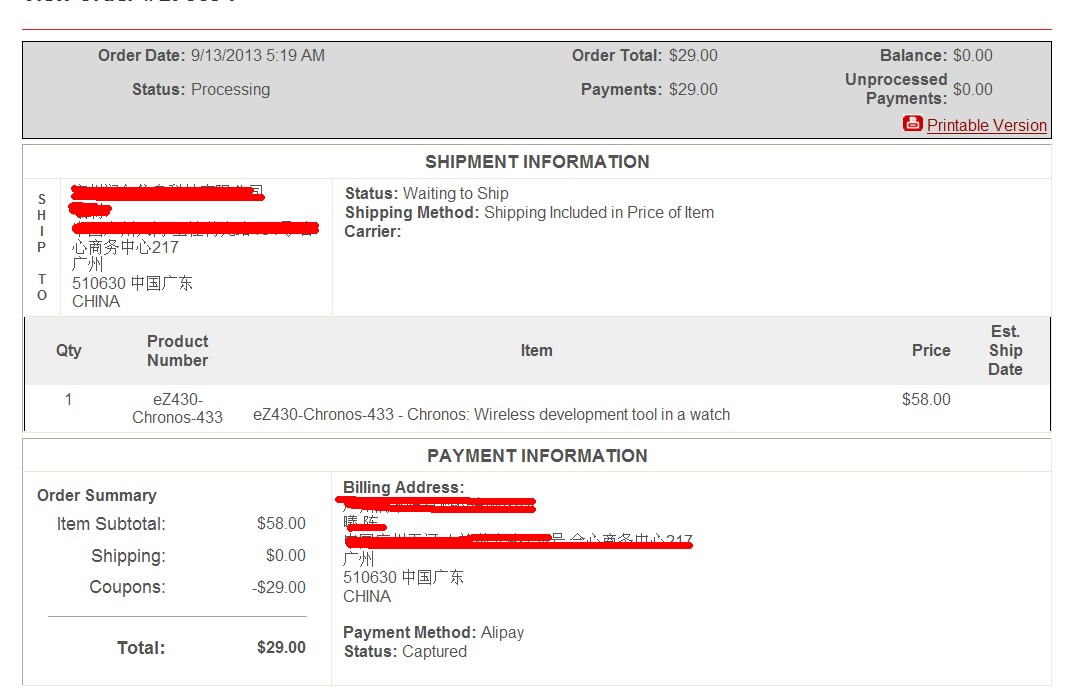Click the Waiting to Ship status
This screenshot has width=1067, height=700.
click(455, 194)
